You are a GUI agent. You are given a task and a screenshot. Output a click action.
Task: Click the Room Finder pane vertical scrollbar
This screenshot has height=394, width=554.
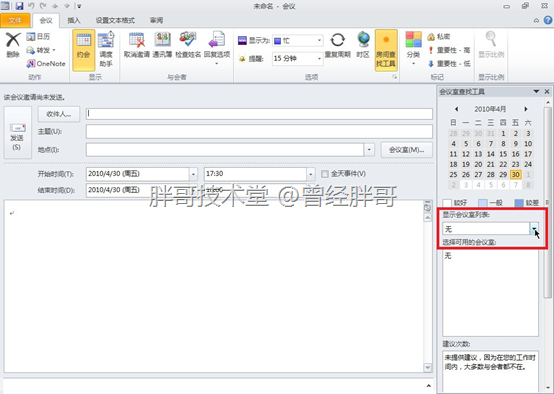(548, 203)
